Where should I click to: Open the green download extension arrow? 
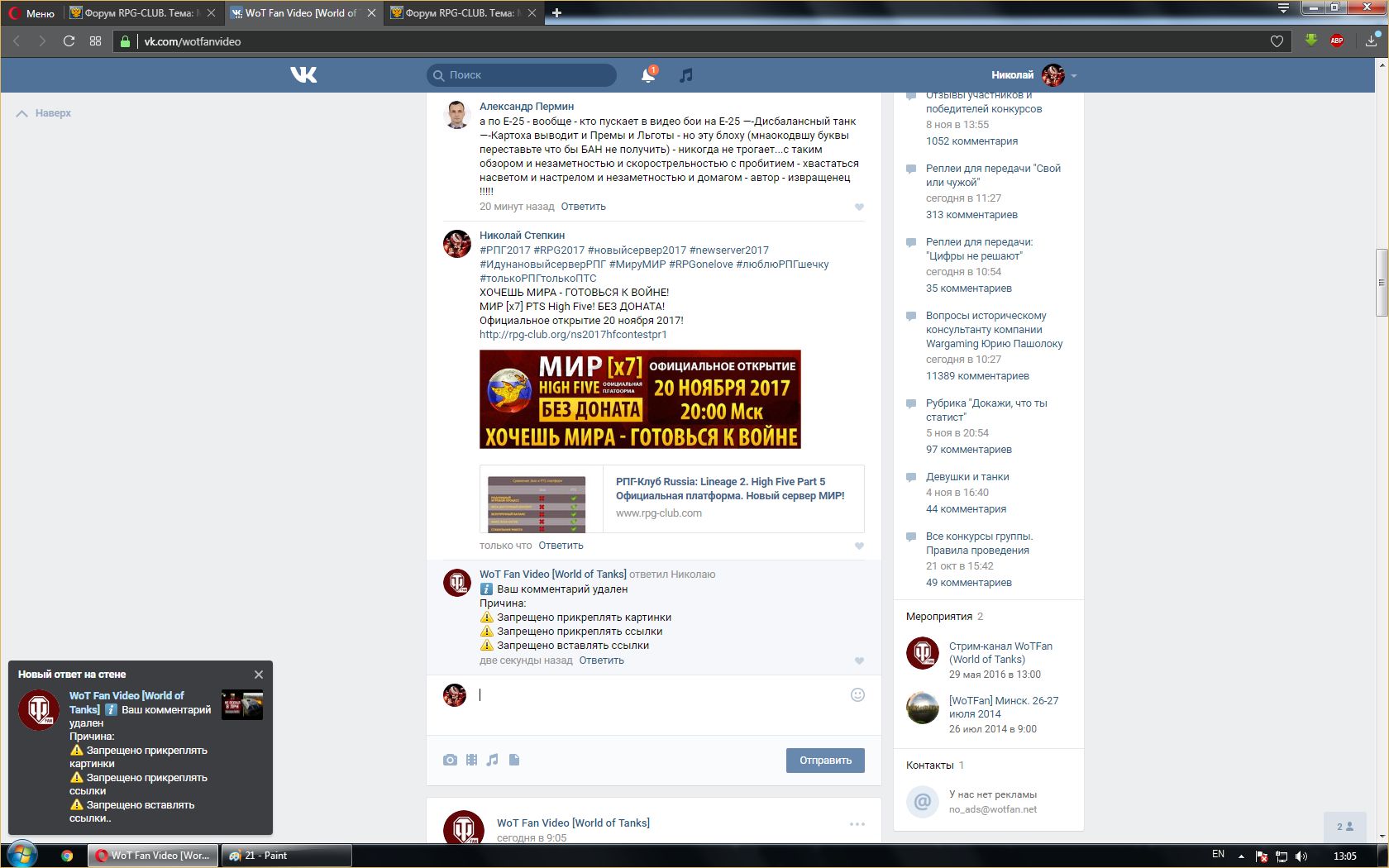[x=1311, y=40]
